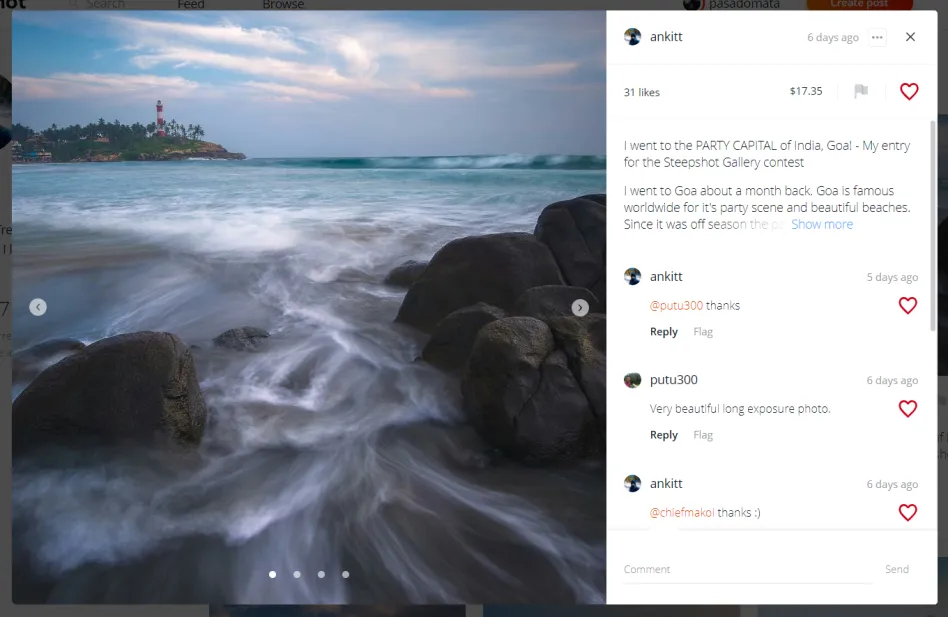The height and width of the screenshot is (617, 948).
Task: Send the comment
Action: pyautogui.click(x=897, y=569)
